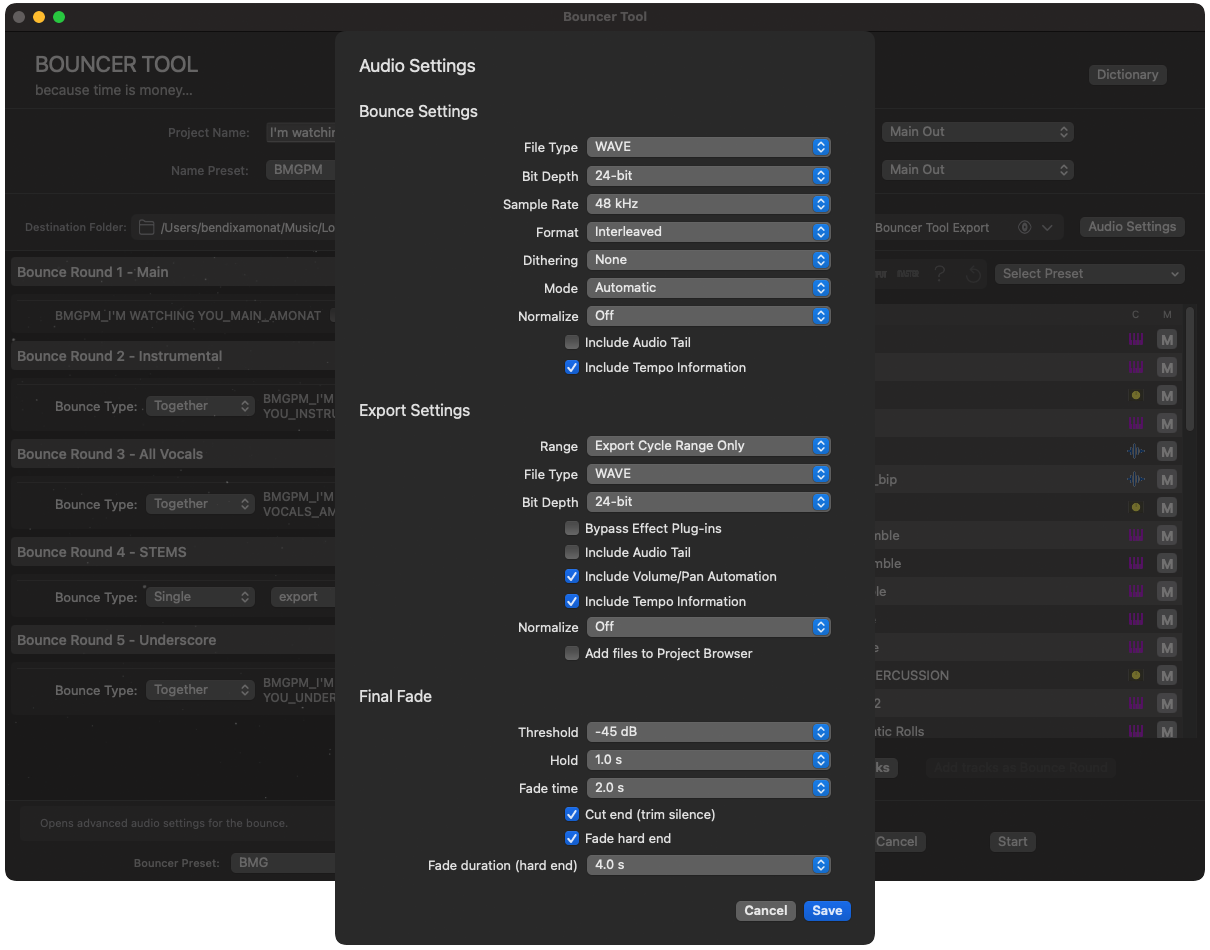
Task: Click the purple piano icon on the Rolls row
Action: pyautogui.click(x=1135, y=732)
